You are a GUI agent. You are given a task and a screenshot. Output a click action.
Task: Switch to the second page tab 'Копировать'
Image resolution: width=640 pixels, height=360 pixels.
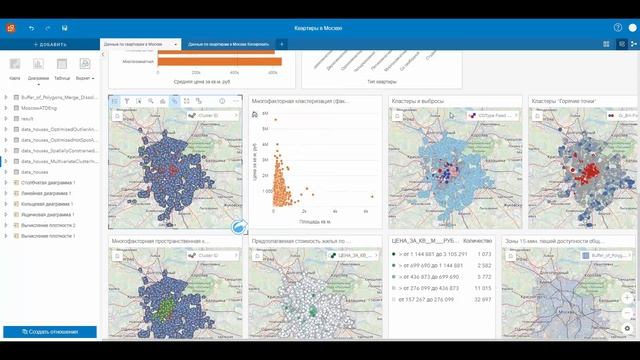click(x=229, y=44)
